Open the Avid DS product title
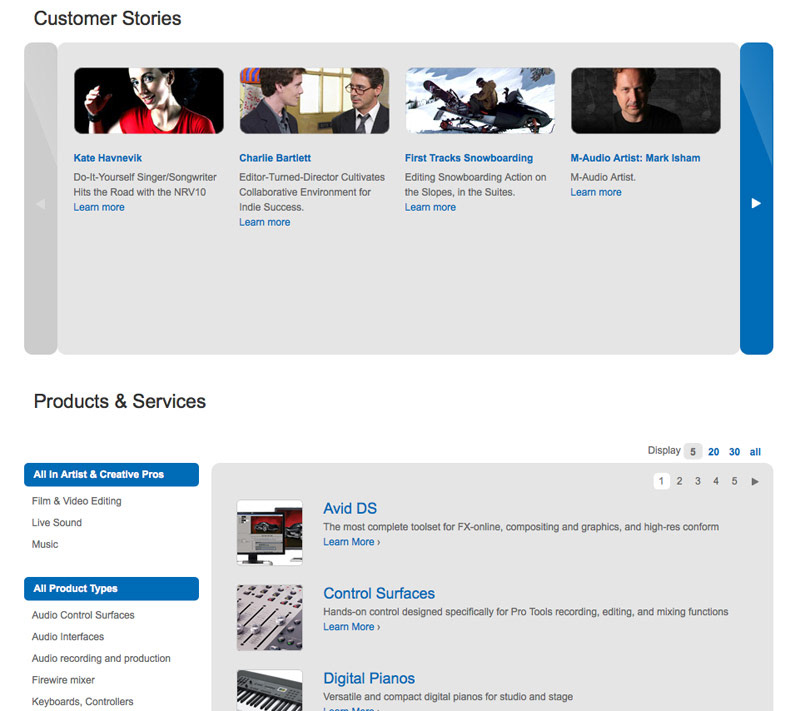Image resolution: width=800 pixels, height=711 pixels. click(x=350, y=509)
